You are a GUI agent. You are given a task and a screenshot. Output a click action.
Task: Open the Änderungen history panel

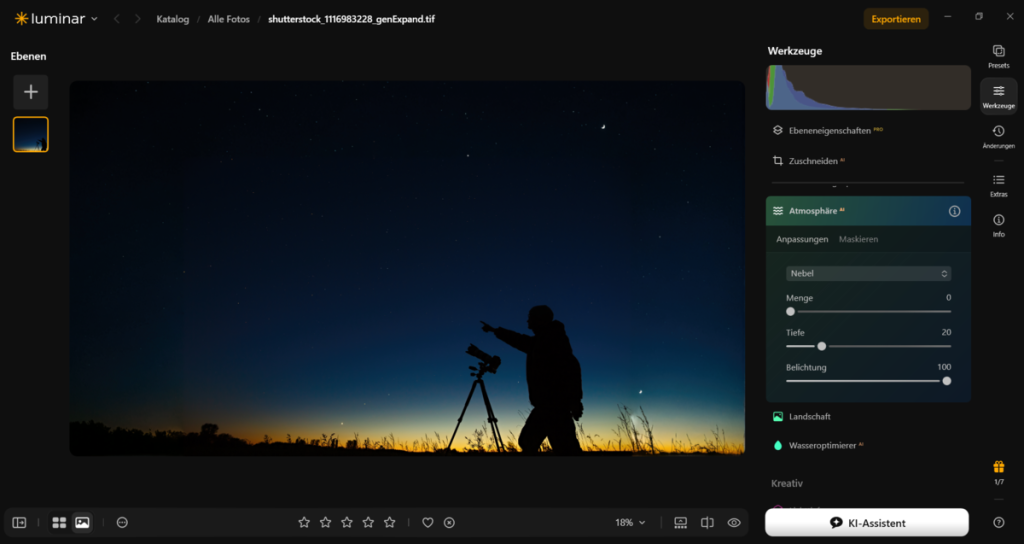[x=998, y=136]
